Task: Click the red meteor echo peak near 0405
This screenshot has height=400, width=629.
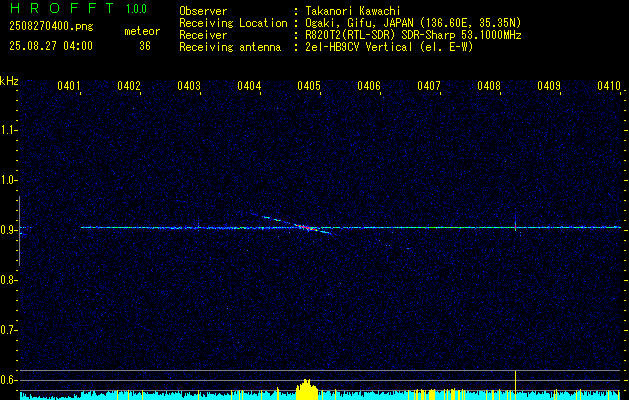Action: click(305, 227)
